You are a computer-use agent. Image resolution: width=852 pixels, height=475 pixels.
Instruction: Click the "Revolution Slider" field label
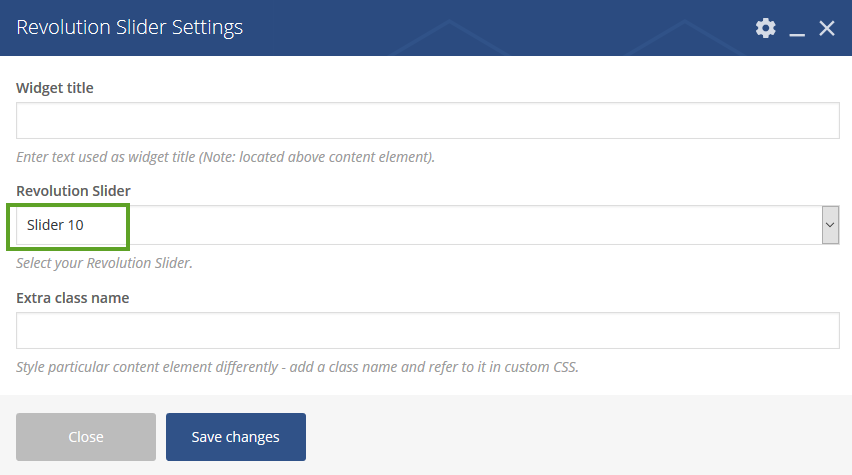tap(73, 191)
